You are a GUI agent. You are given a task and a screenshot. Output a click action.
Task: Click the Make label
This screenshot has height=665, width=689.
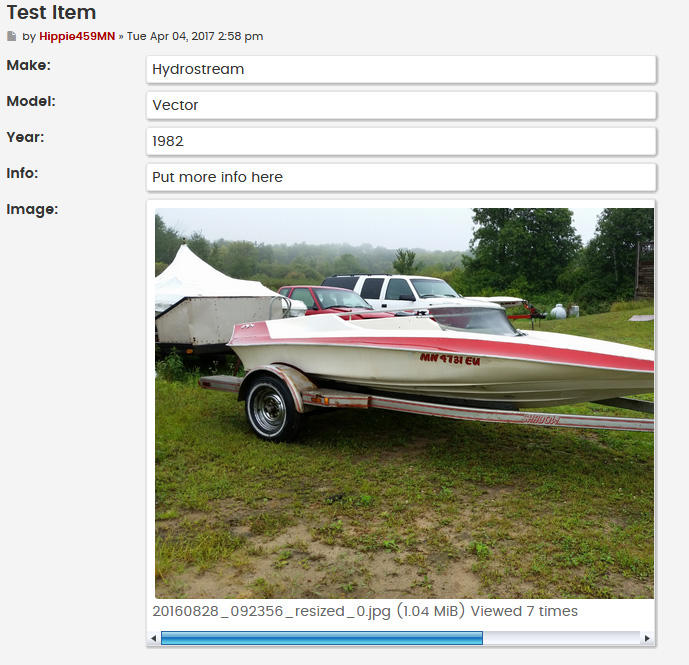29,65
